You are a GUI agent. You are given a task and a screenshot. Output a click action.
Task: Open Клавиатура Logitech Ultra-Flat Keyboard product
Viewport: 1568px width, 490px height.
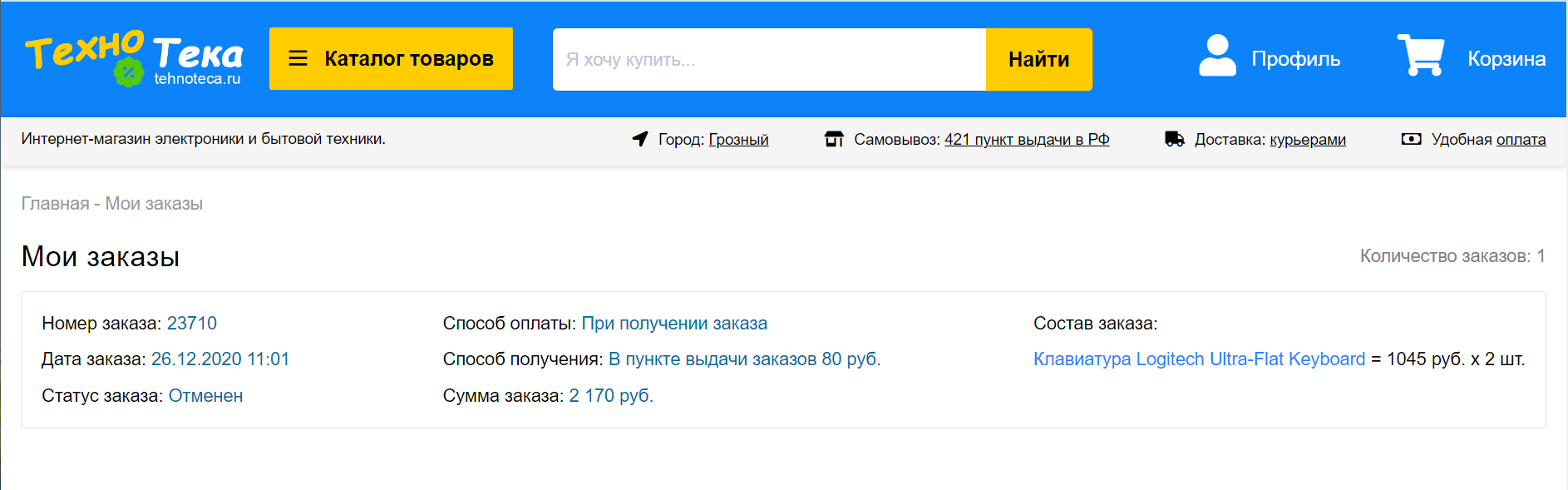1199,359
